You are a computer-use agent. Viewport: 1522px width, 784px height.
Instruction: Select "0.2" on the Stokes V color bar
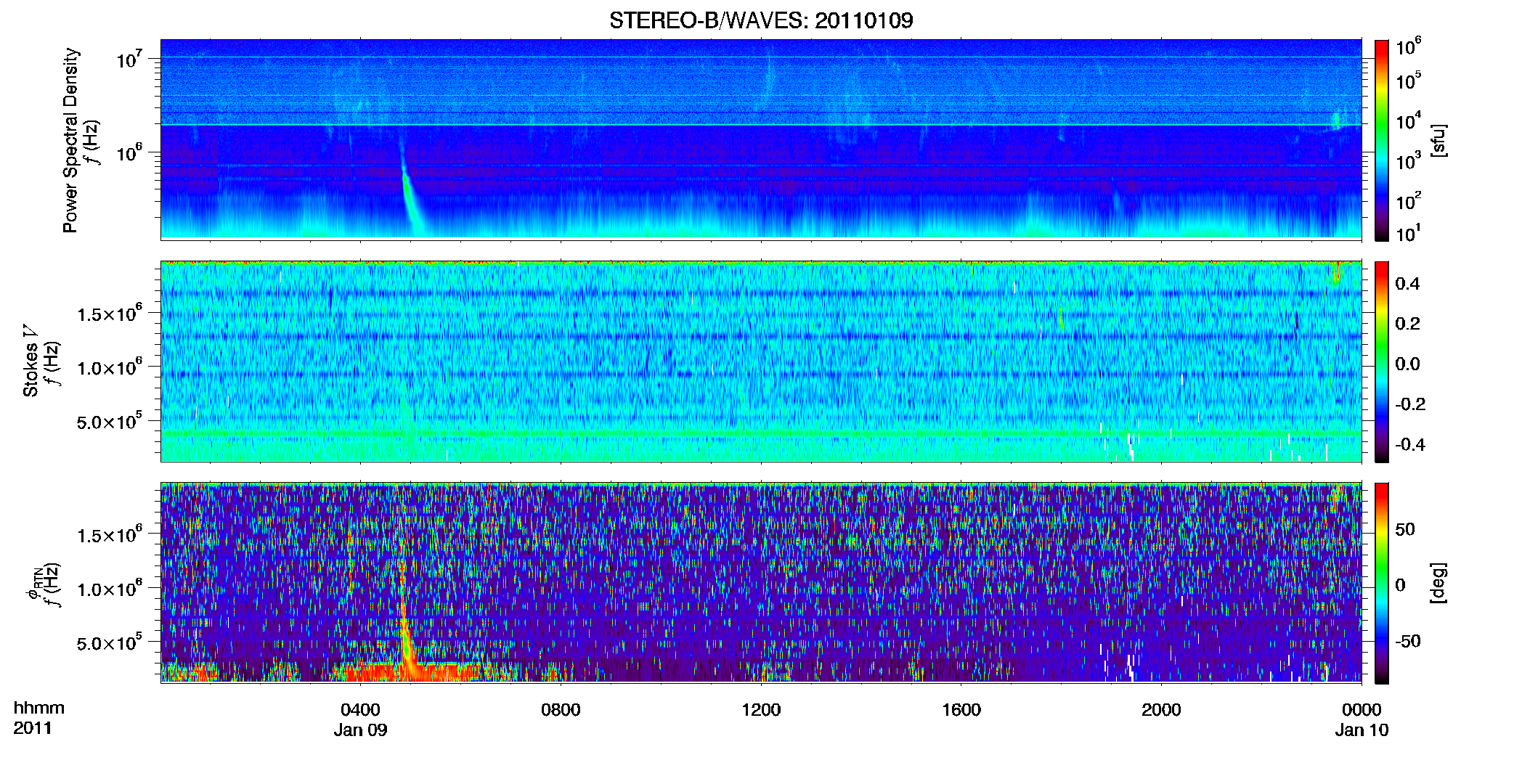click(x=1407, y=324)
